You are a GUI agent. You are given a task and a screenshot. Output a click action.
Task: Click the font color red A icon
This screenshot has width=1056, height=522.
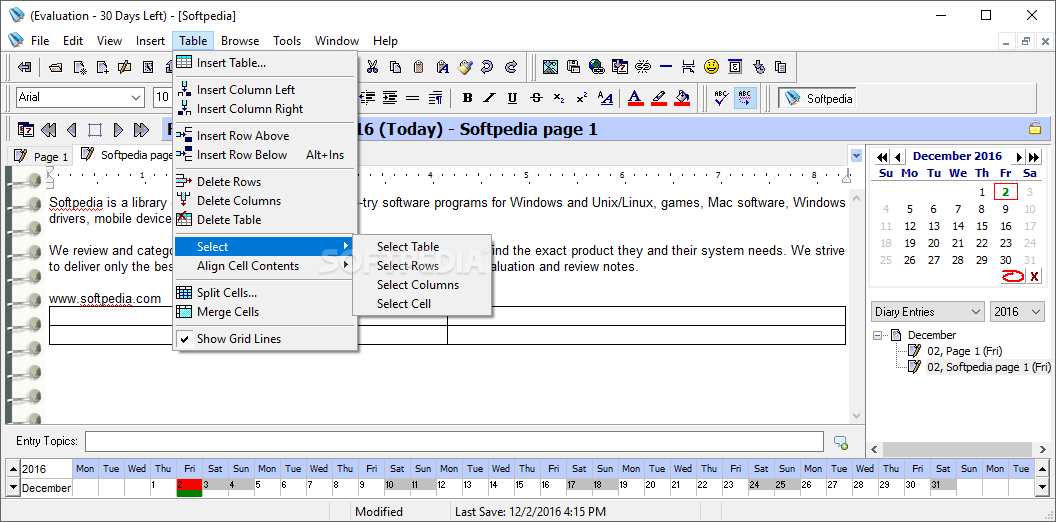pos(635,98)
